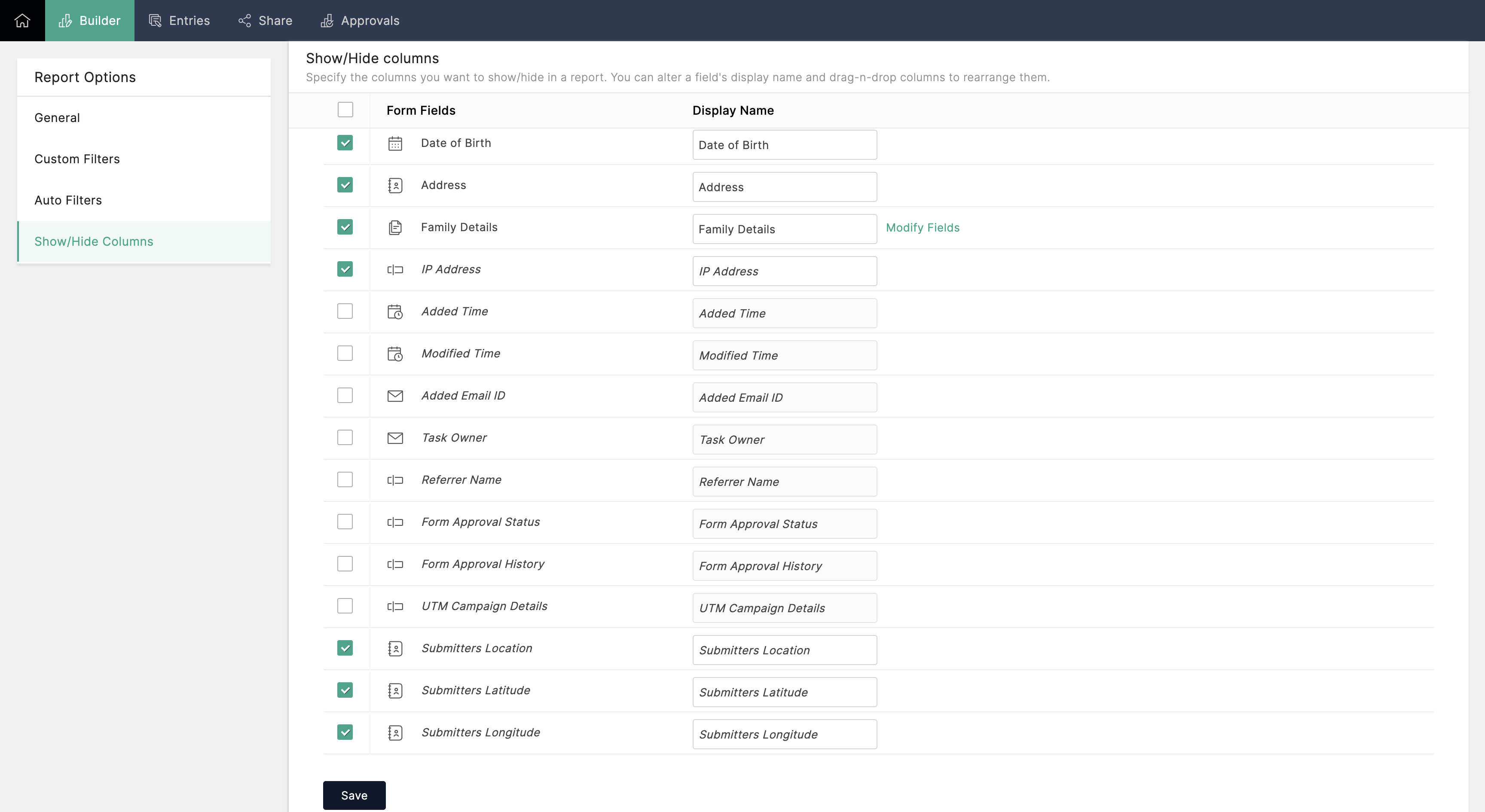Screen dimensions: 1485x812
Task: Click the clock calendar icon beside Added Time
Action: tap(395, 312)
